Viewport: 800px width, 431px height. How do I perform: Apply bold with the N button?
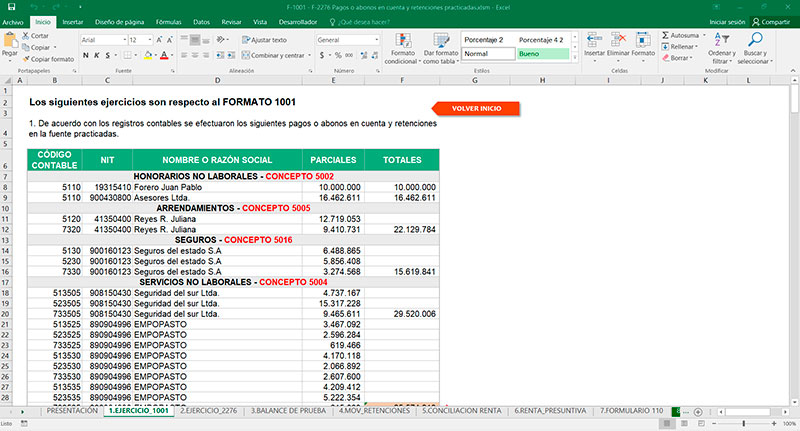tap(86, 55)
